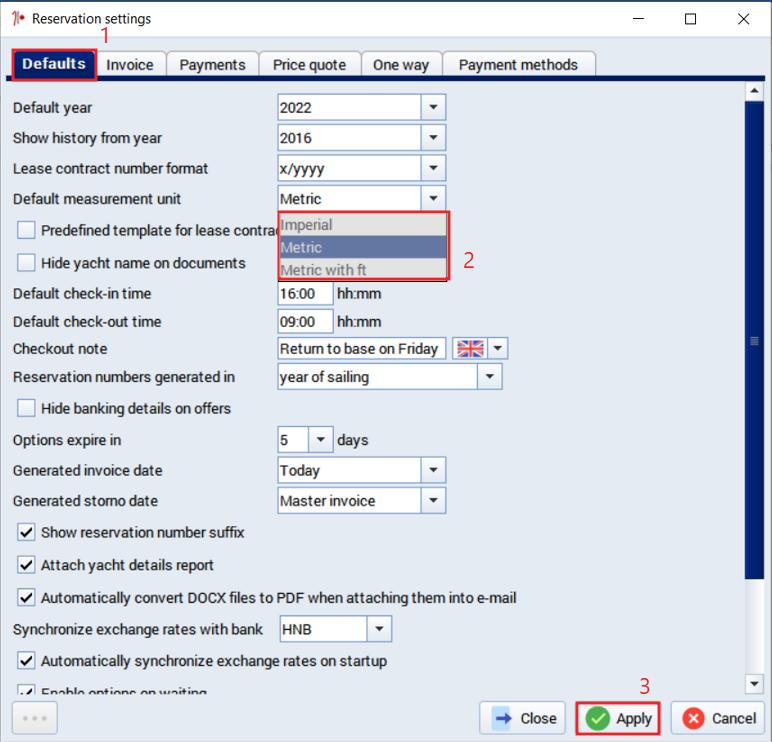The width and height of the screenshot is (772, 742).
Task: Click the red X Cancel icon
Action: coord(693,719)
